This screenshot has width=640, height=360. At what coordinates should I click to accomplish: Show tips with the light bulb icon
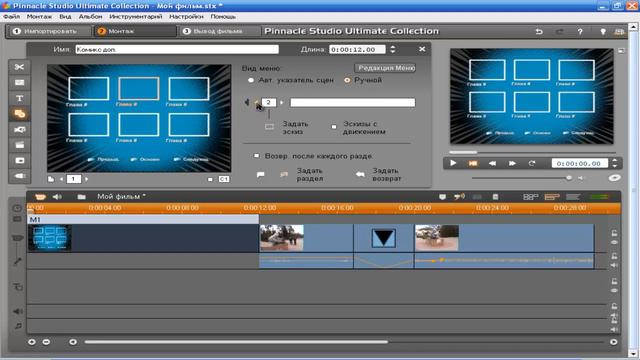pyautogui.click(x=602, y=31)
